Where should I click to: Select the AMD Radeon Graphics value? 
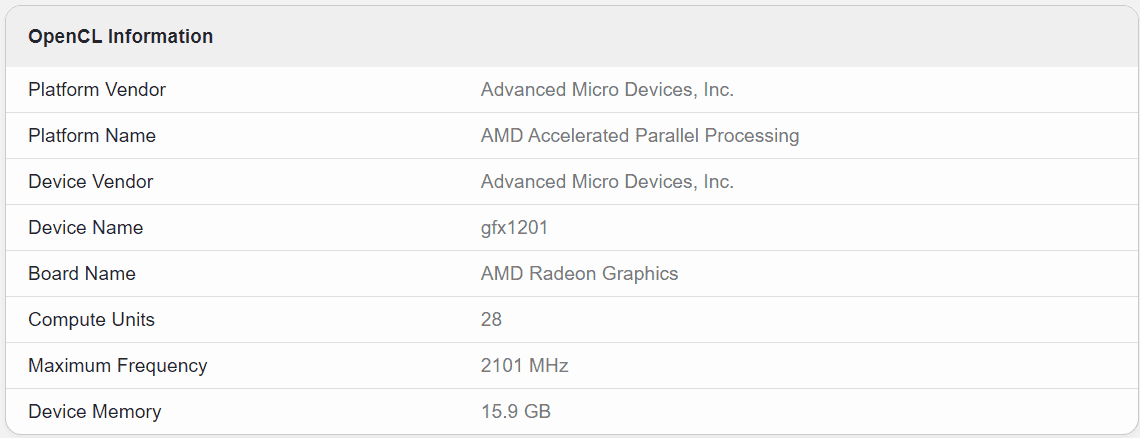click(579, 274)
